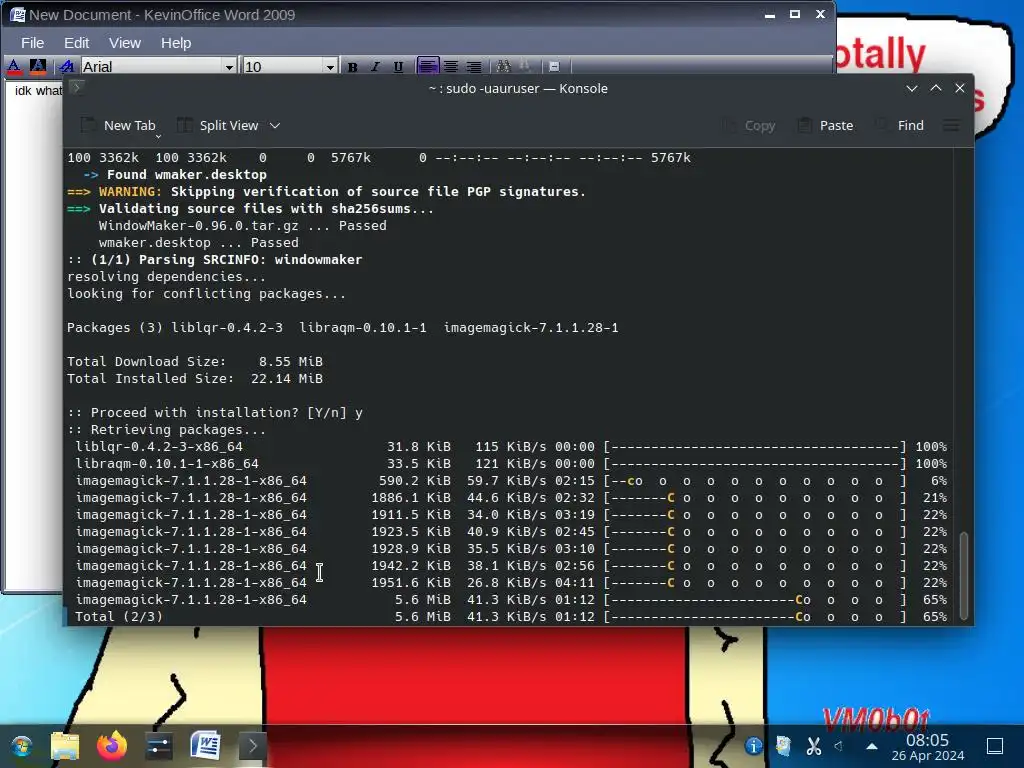Open a New Tab in Konsole

(118, 125)
